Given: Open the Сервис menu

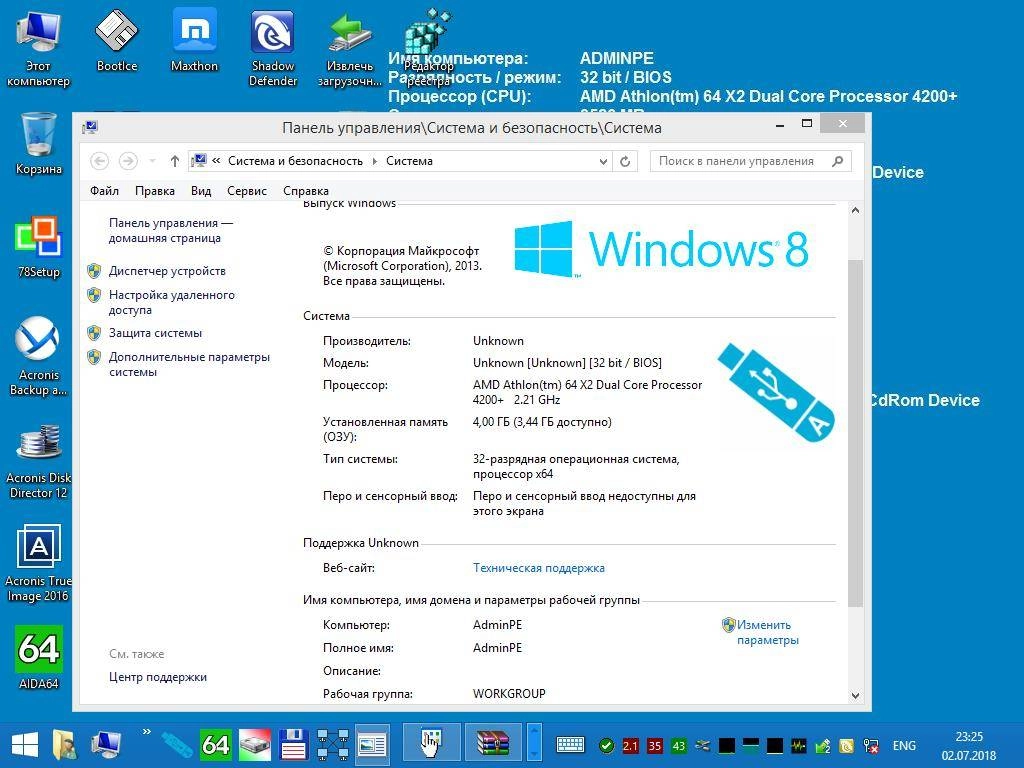Looking at the screenshot, I should [x=247, y=191].
